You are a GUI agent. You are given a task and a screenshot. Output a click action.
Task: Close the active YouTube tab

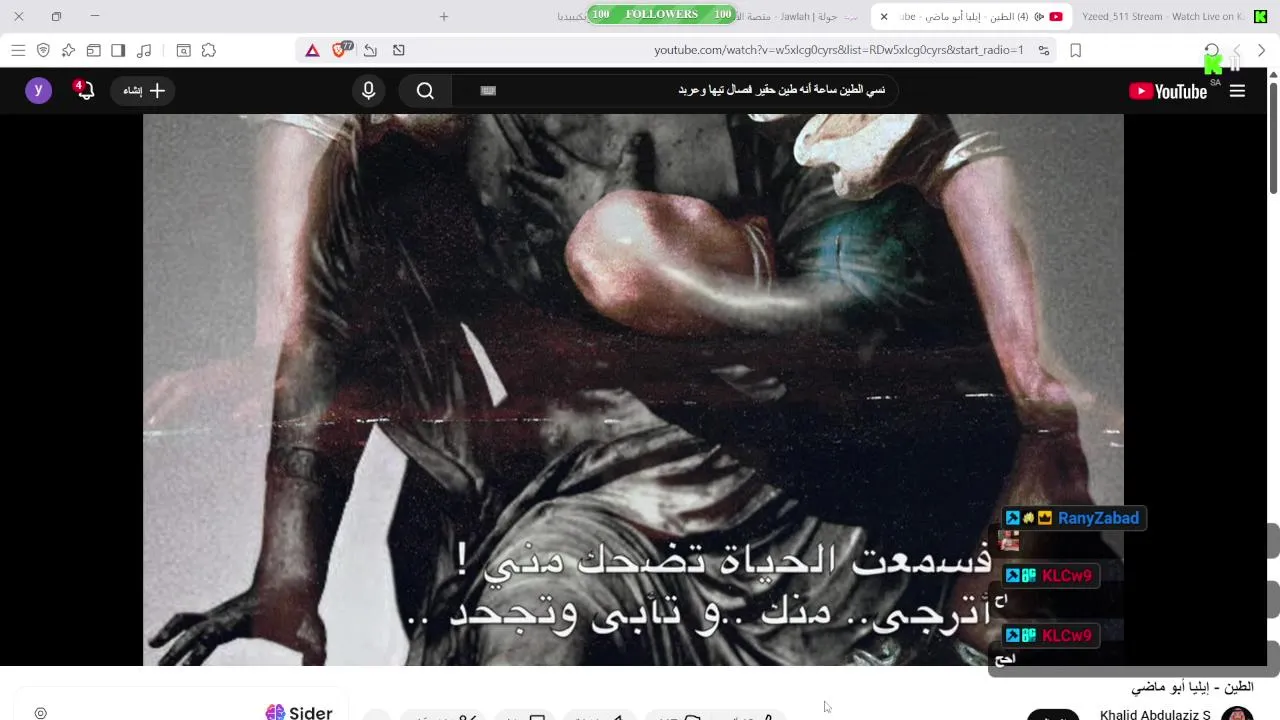pos(884,16)
